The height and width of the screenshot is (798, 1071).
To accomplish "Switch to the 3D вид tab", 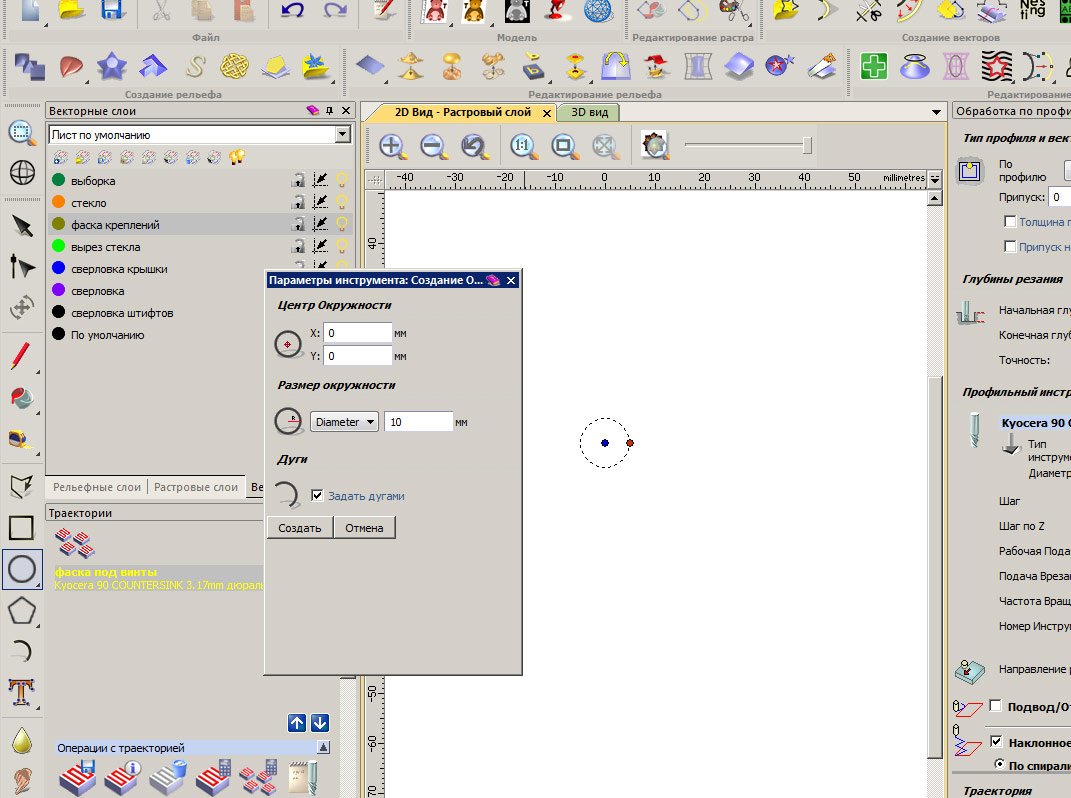I will [x=589, y=112].
